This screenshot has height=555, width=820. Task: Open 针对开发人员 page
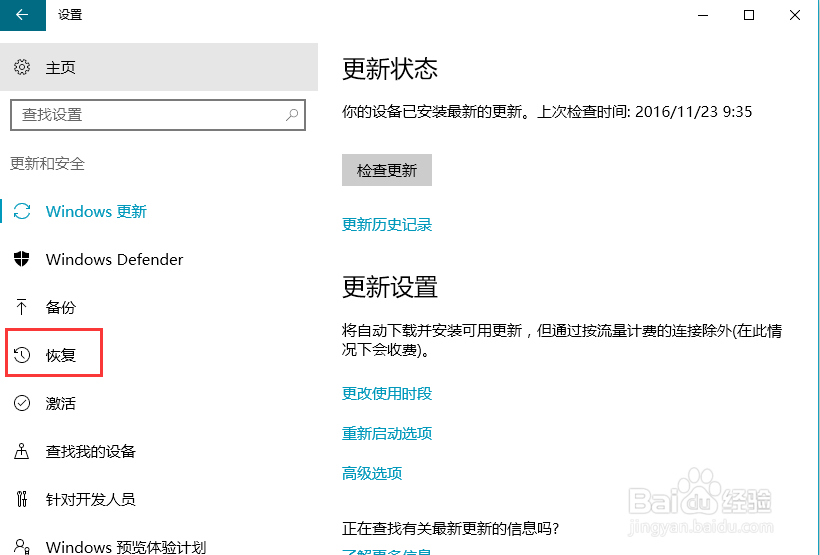pos(91,499)
